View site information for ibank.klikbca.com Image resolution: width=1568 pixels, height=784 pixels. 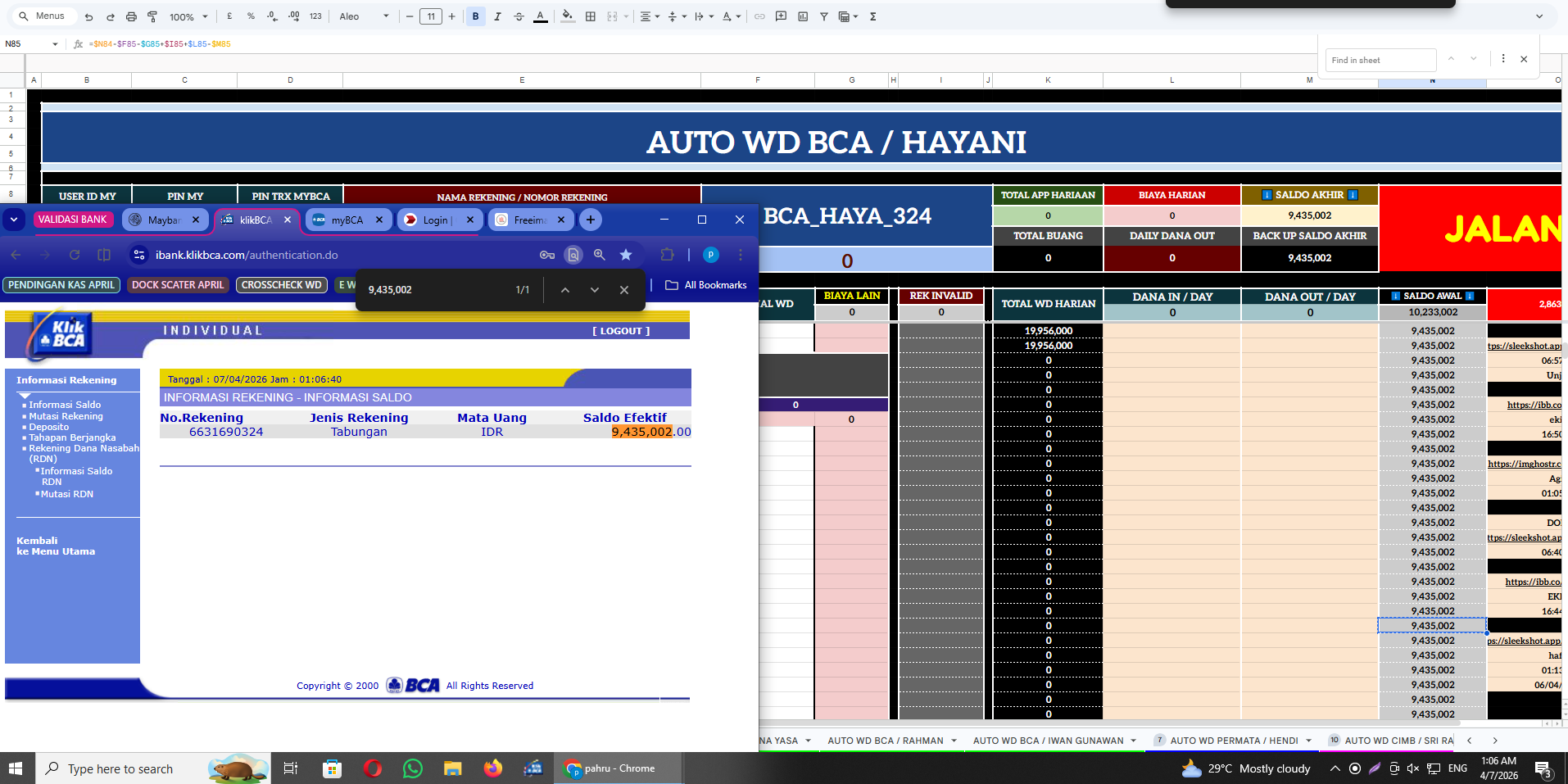(x=139, y=255)
